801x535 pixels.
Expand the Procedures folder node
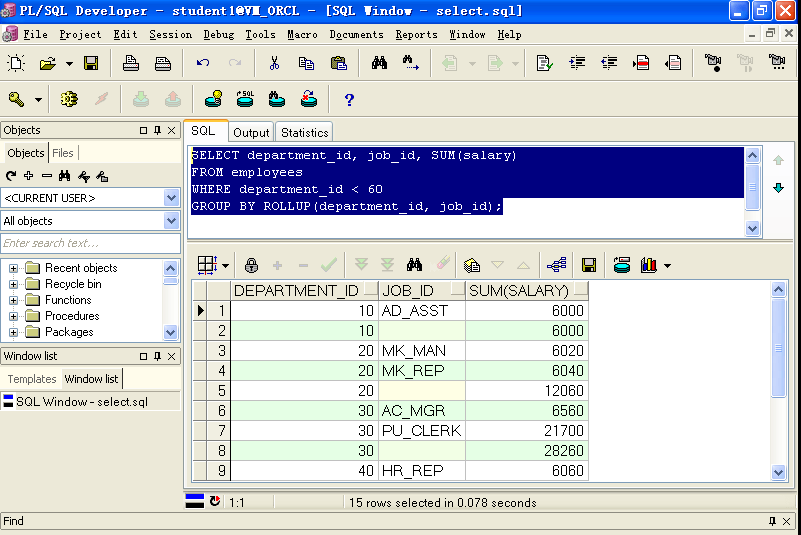click(14, 316)
